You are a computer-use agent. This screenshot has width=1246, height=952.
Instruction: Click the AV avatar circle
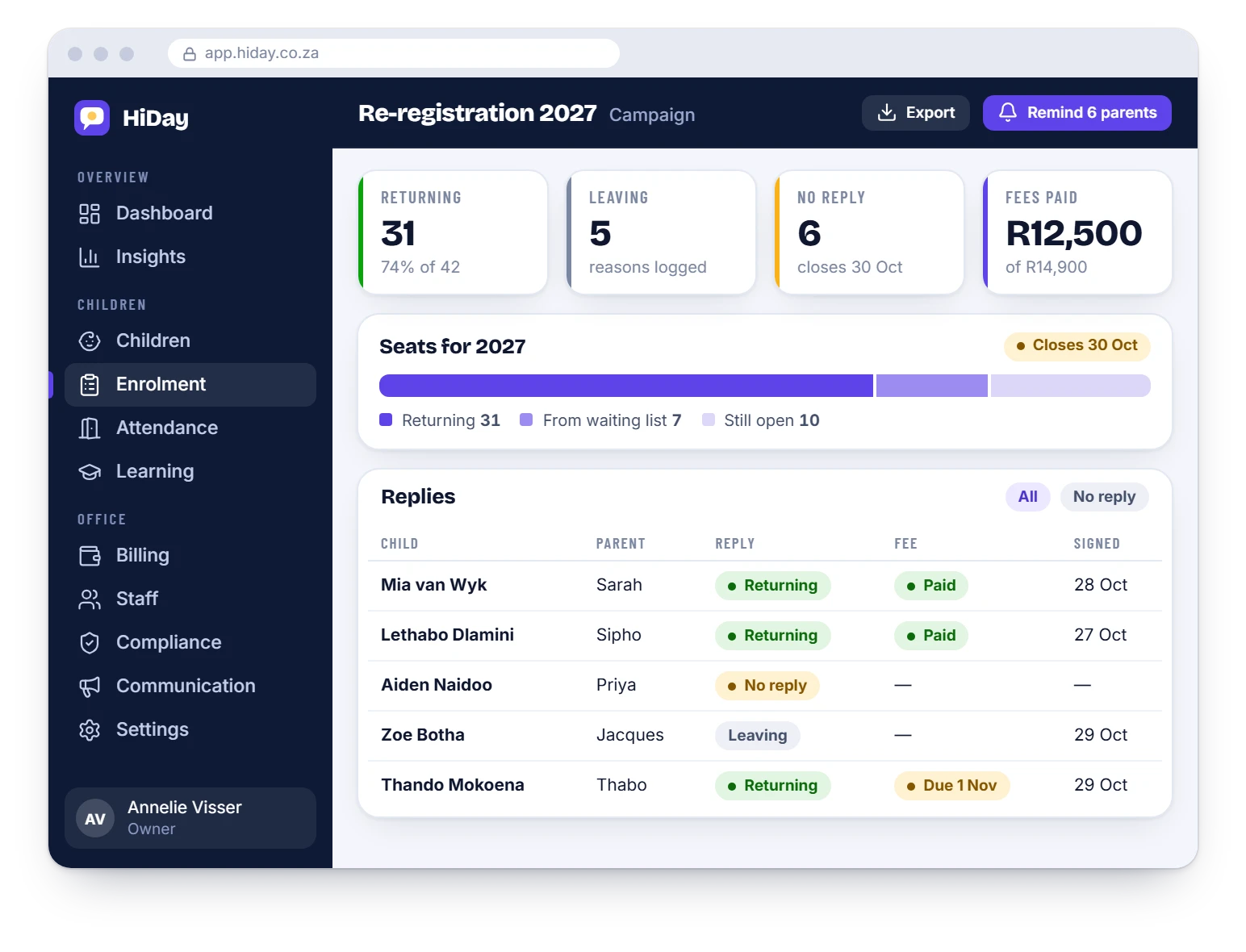coord(95,818)
